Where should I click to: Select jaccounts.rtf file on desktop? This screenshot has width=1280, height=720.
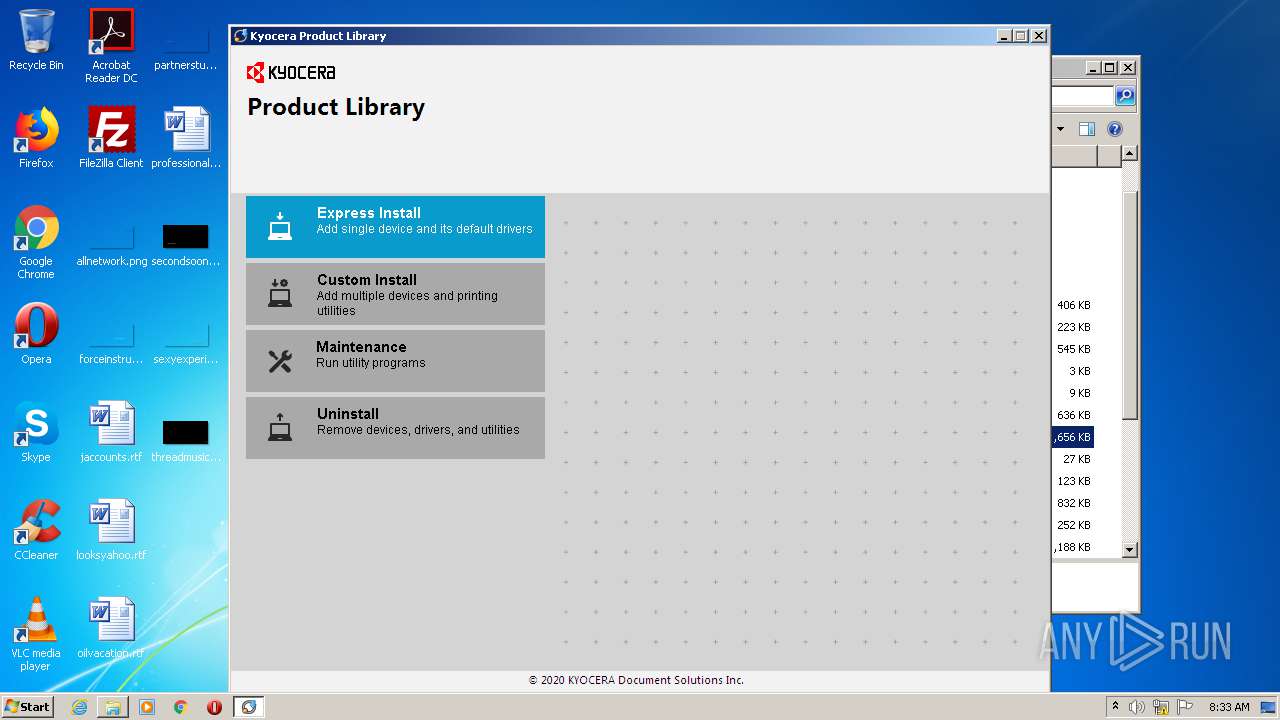click(x=111, y=432)
